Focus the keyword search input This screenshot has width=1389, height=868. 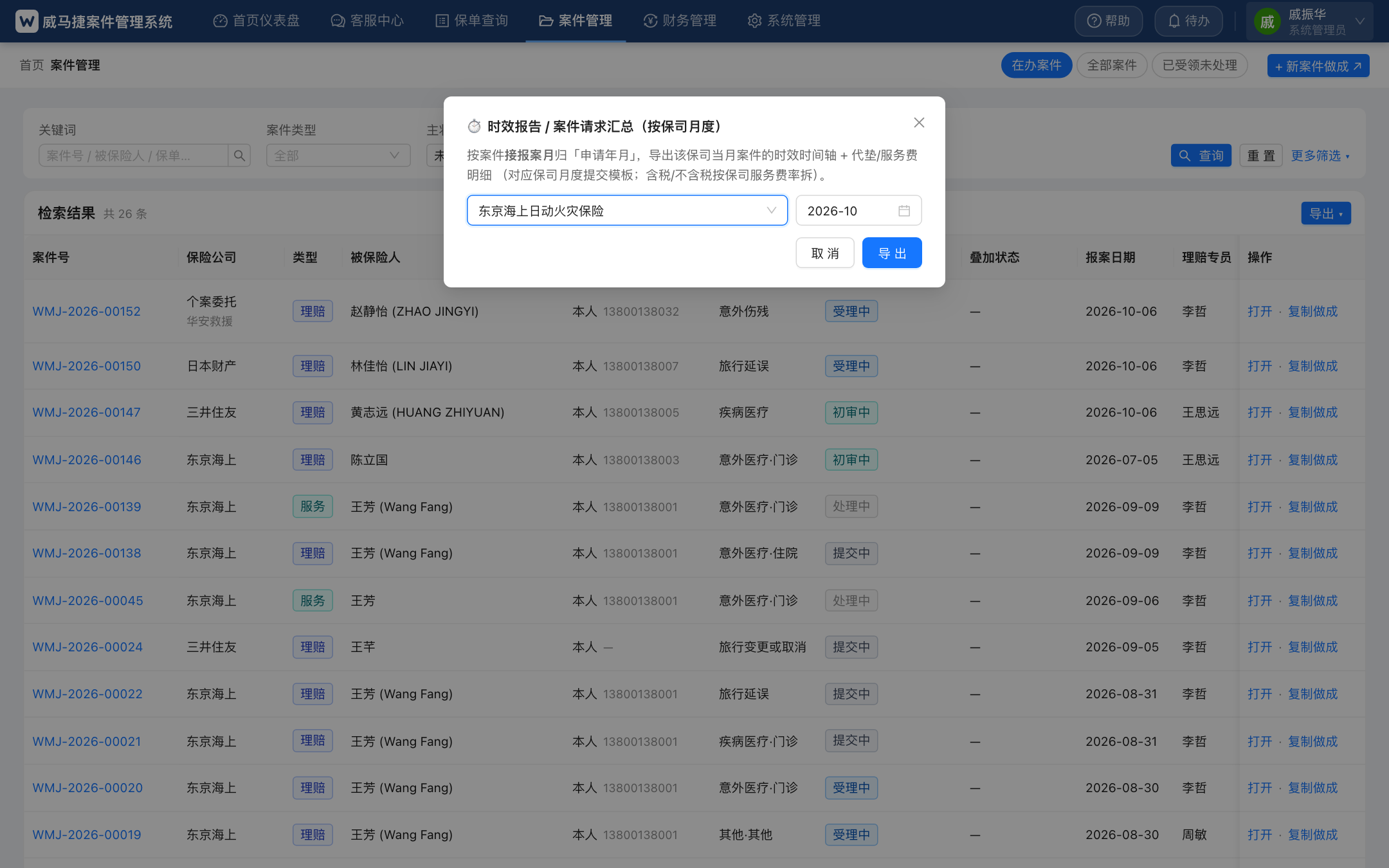click(134, 156)
